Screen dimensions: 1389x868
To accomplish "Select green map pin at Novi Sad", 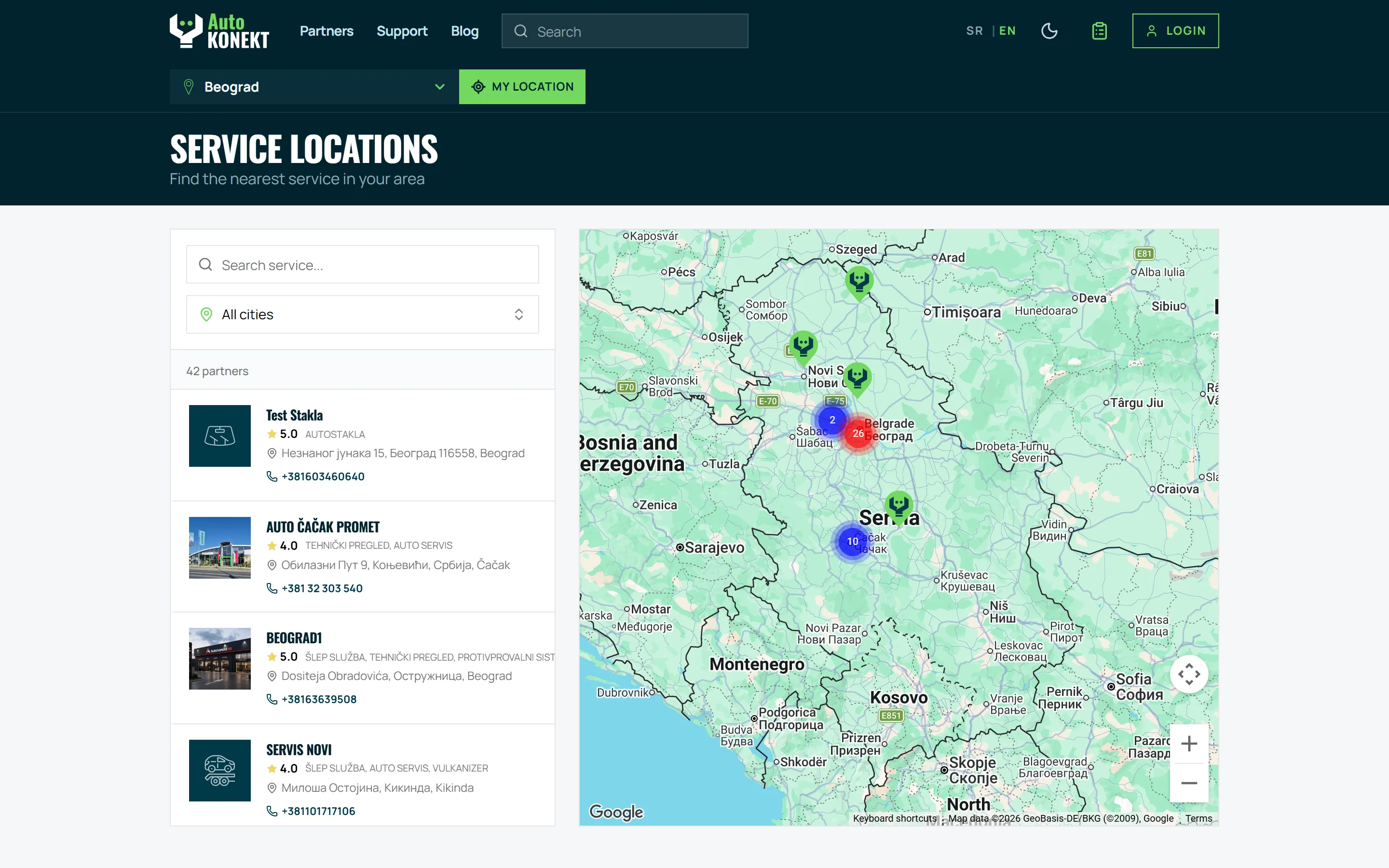I will (858, 380).
